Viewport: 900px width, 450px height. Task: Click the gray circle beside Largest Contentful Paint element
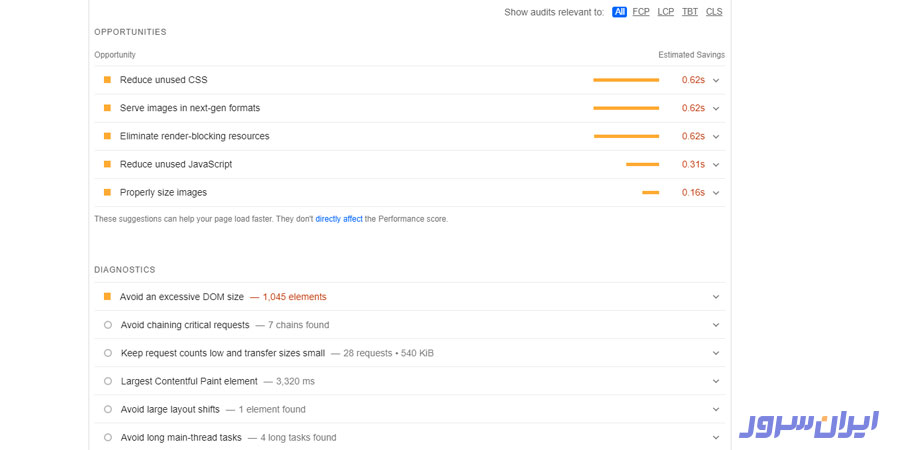pyautogui.click(x=108, y=381)
